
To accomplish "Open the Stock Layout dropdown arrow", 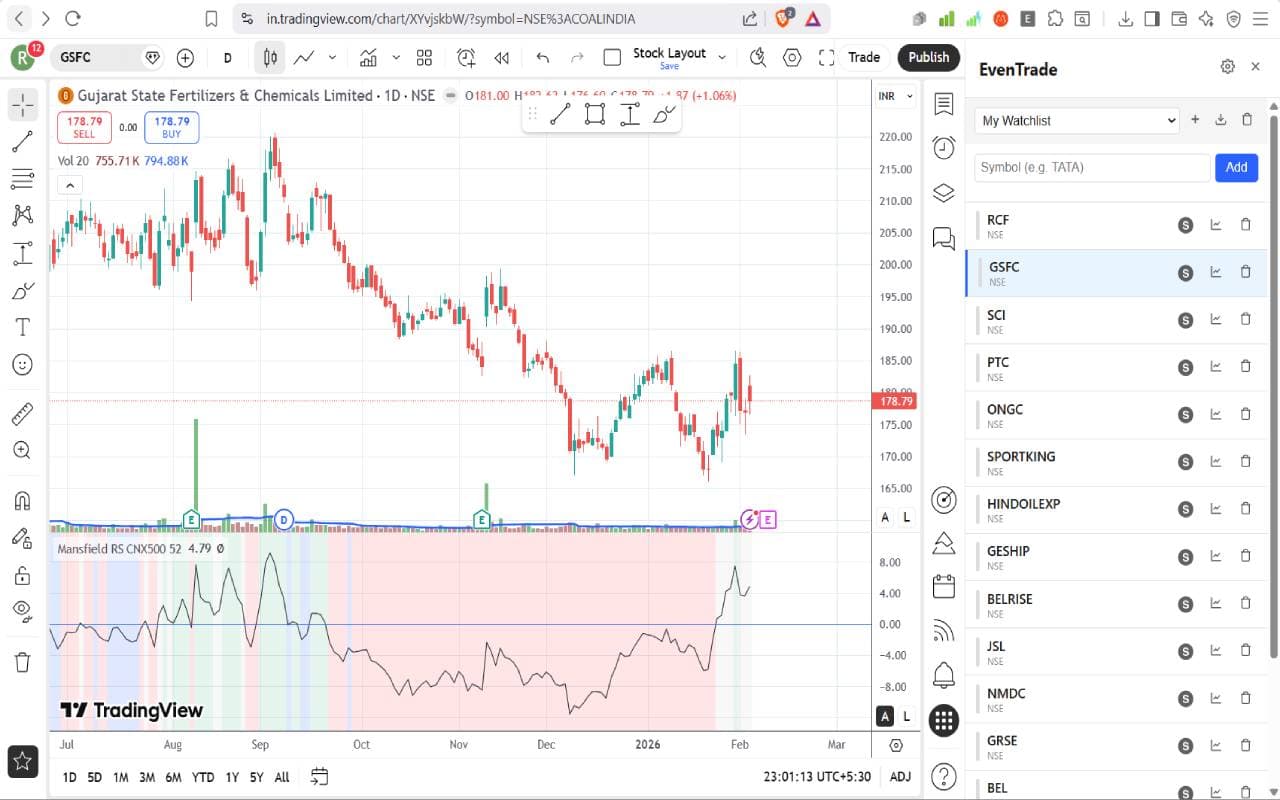I will click(722, 58).
